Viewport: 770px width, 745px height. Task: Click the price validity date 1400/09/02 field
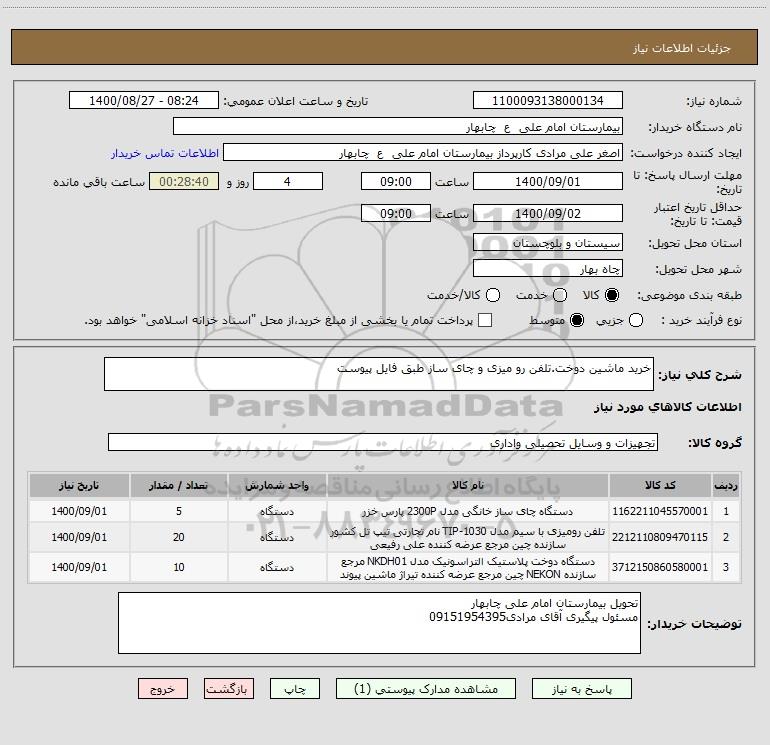548,213
